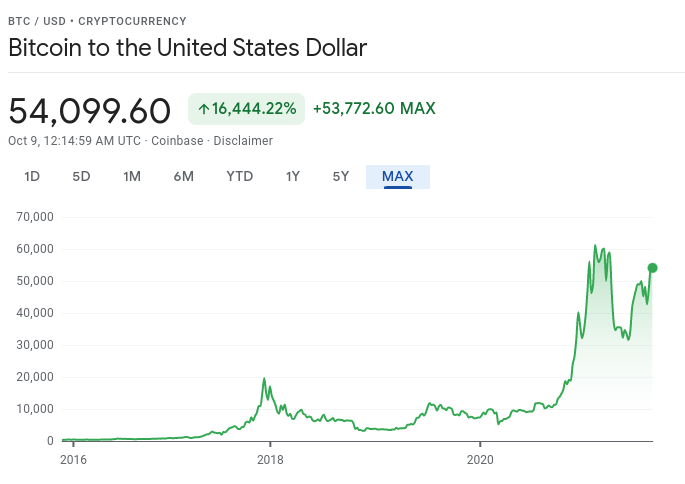Click the 16,444.22% change badge
The width and height of the screenshot is (685, 484).
click(x=246, y=109)
